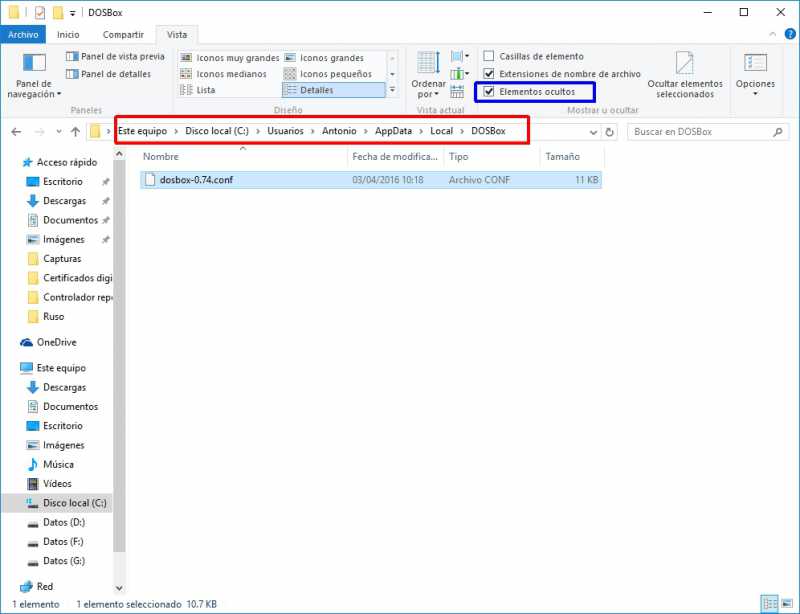
Task: Toggle Panel de detalles pane
Action: click(109, 74)
